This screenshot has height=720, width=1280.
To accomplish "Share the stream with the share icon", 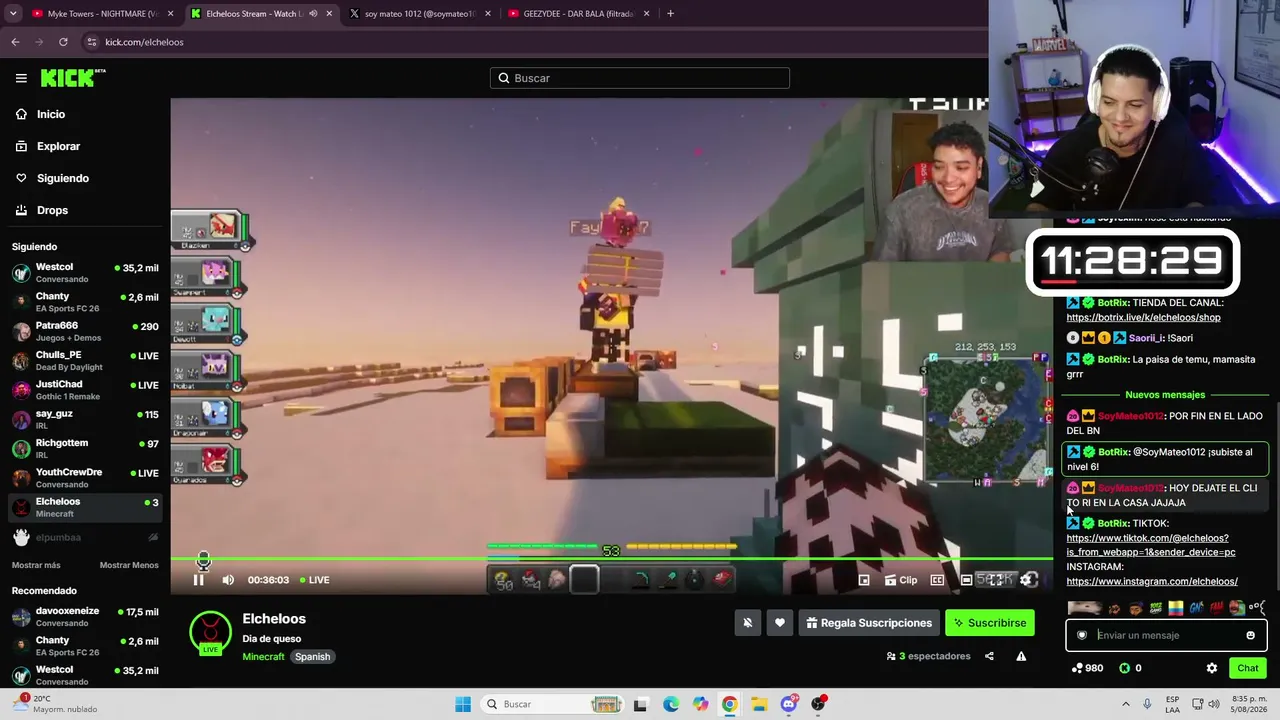I will [x=989, y=656].
